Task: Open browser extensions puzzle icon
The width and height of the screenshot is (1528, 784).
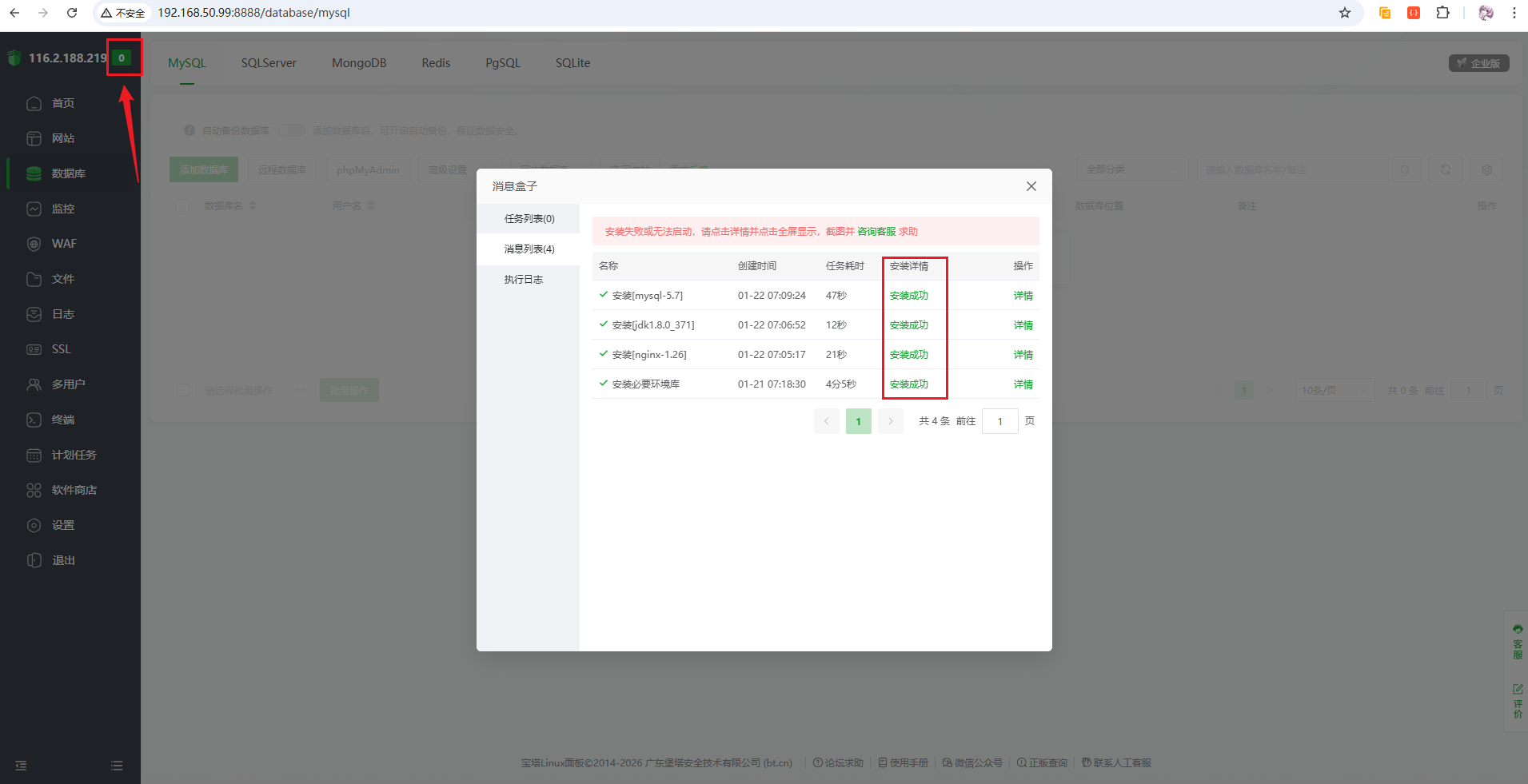Action: [1442, 13]
